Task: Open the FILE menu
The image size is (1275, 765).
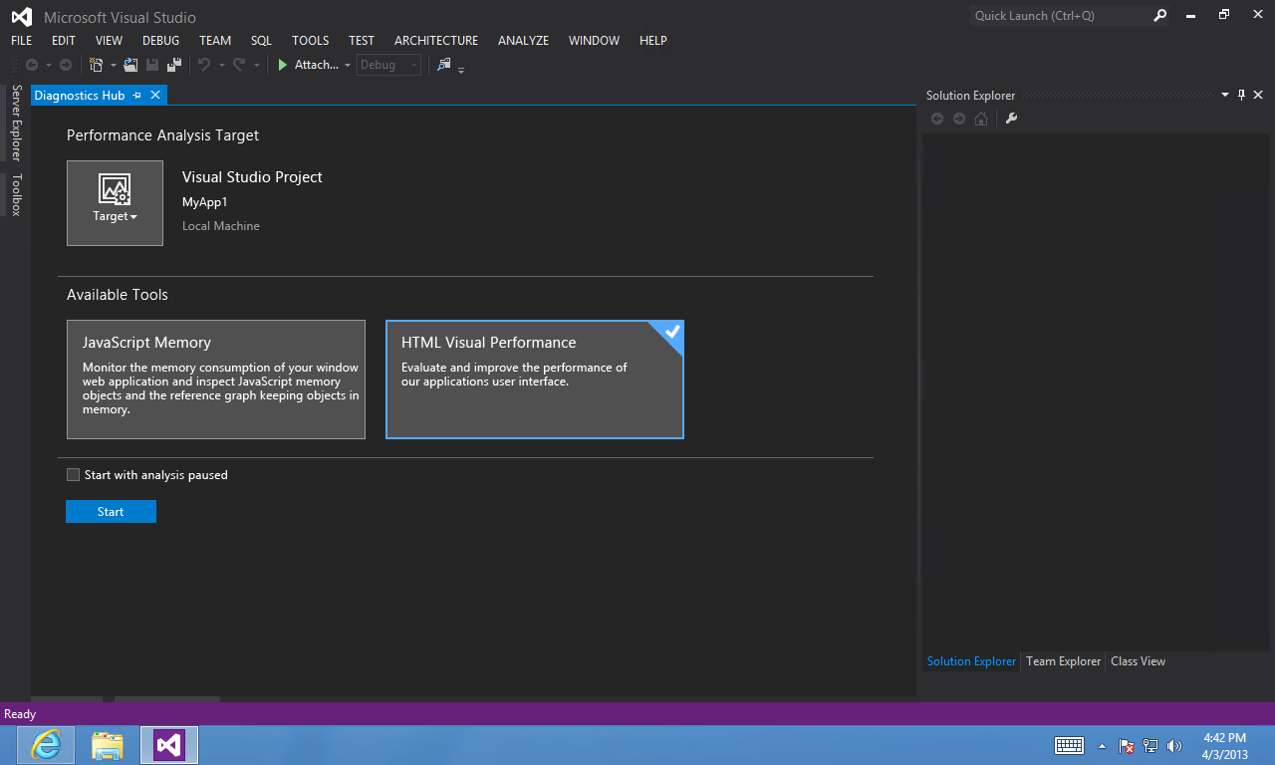Action: click(x=21, y=41)
